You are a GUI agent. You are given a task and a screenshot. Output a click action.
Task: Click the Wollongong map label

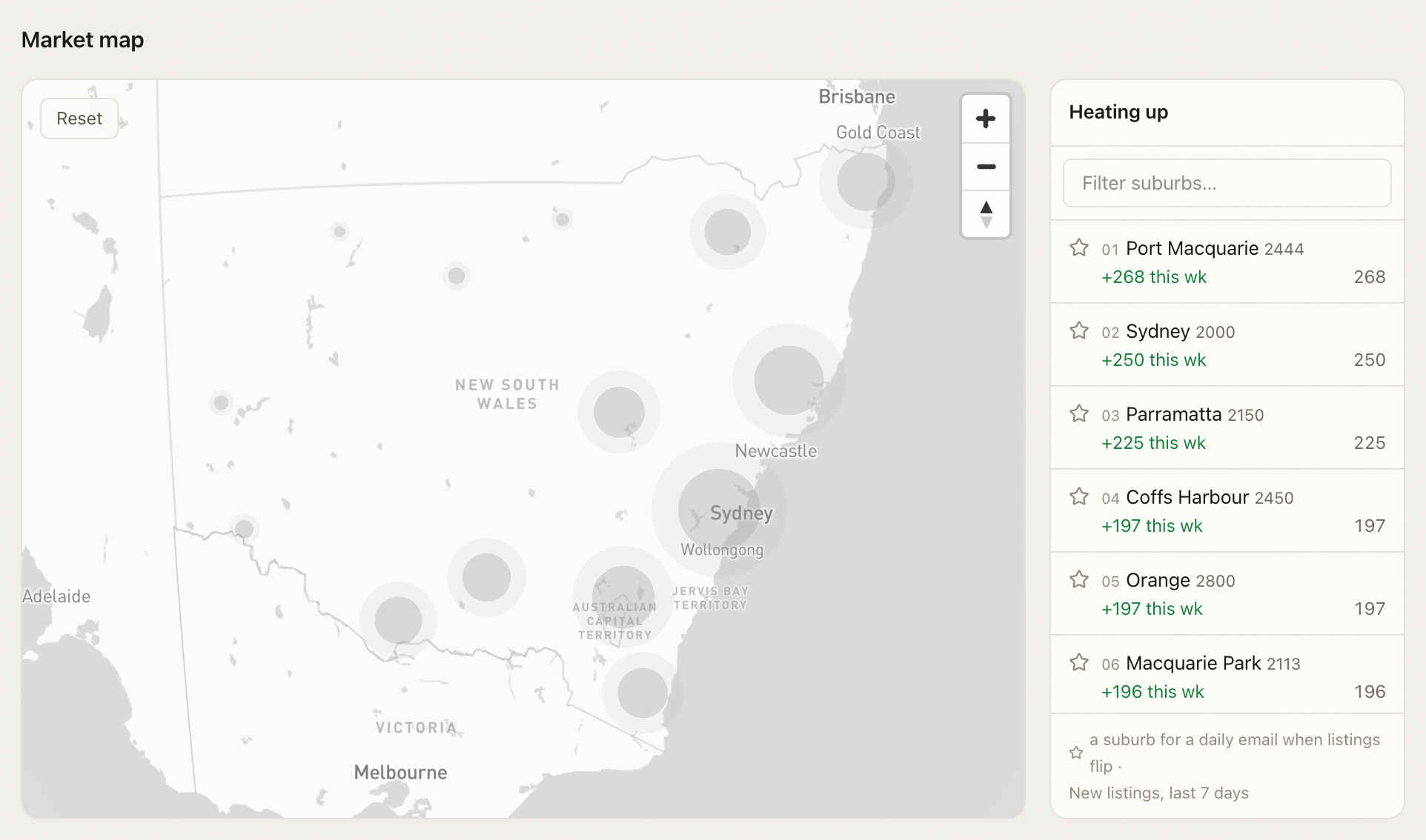point(722,550)
